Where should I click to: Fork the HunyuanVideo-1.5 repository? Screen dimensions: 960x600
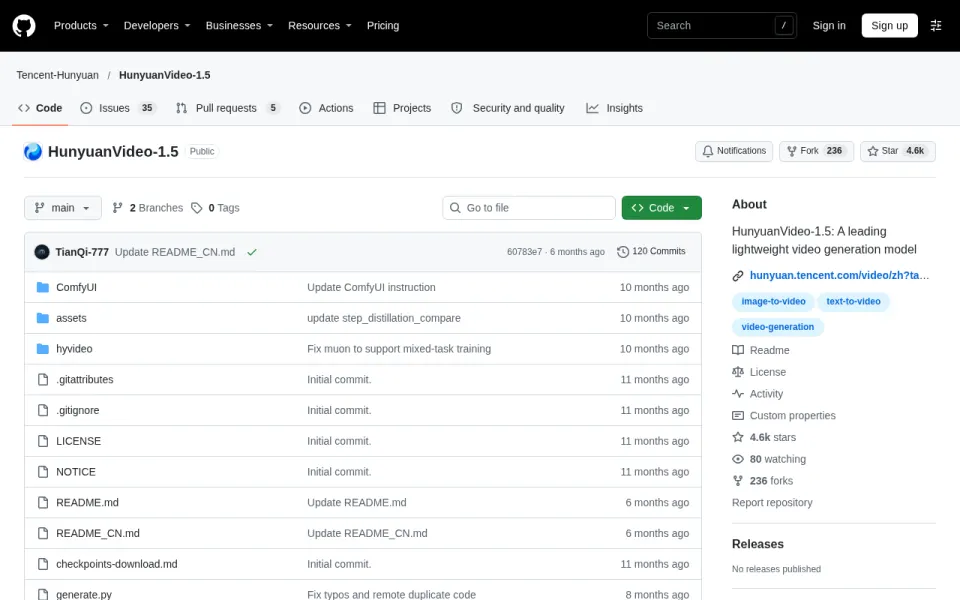coord(816,151)
